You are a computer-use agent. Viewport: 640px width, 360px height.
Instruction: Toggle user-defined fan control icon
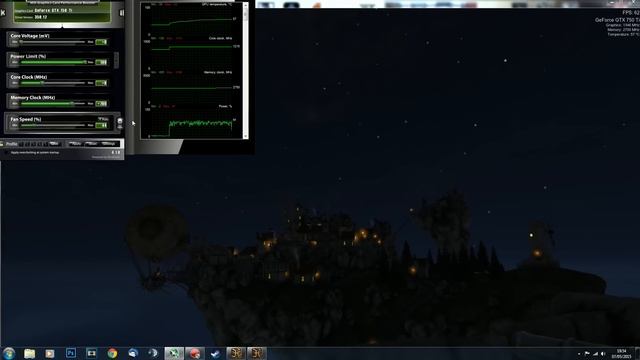coord(120,121)
